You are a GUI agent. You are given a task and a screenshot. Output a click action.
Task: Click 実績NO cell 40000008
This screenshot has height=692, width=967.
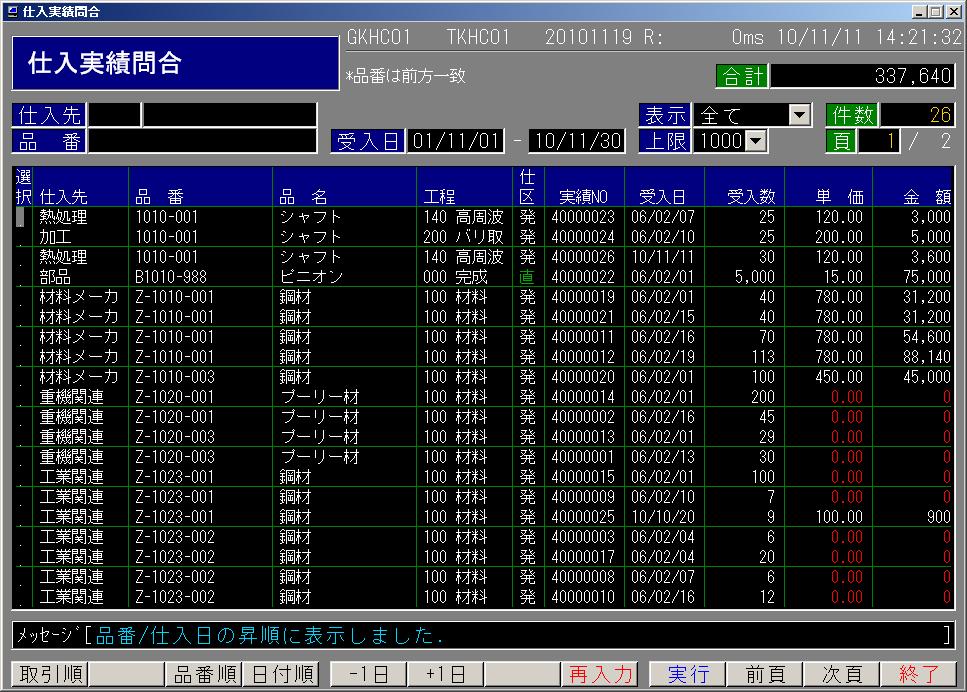click(x=583, y=577)
